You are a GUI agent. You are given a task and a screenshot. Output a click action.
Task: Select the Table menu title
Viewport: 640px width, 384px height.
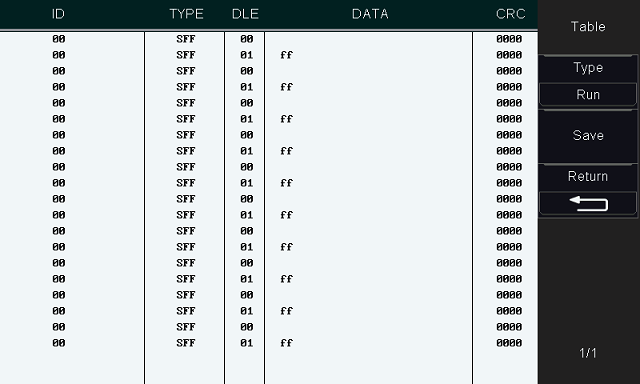pyautogui.click(x=588, y=27)
